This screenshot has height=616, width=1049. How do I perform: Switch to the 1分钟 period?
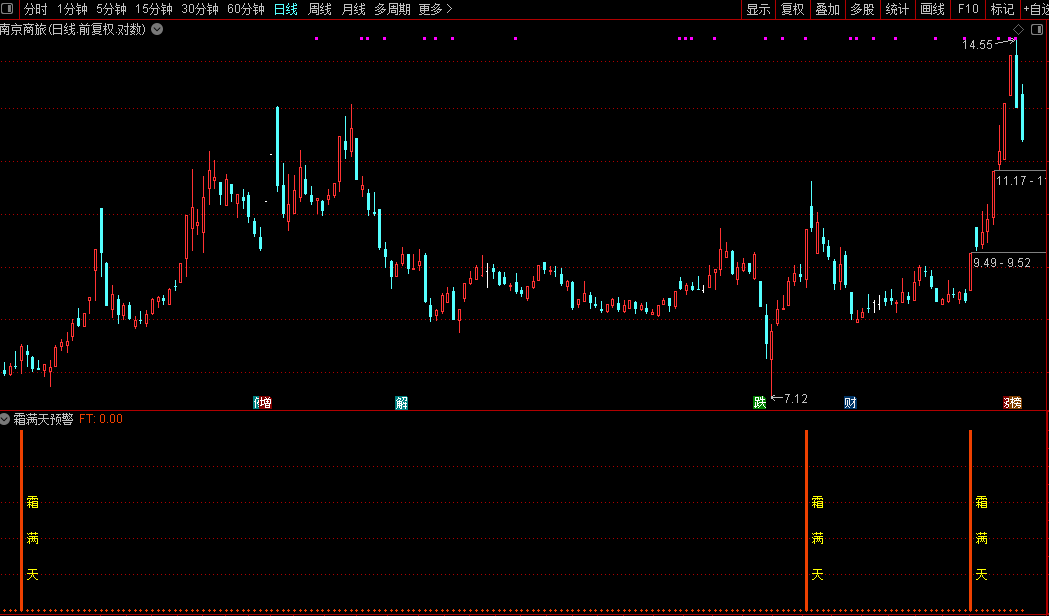pyautogui.click(x=72, y=9)
